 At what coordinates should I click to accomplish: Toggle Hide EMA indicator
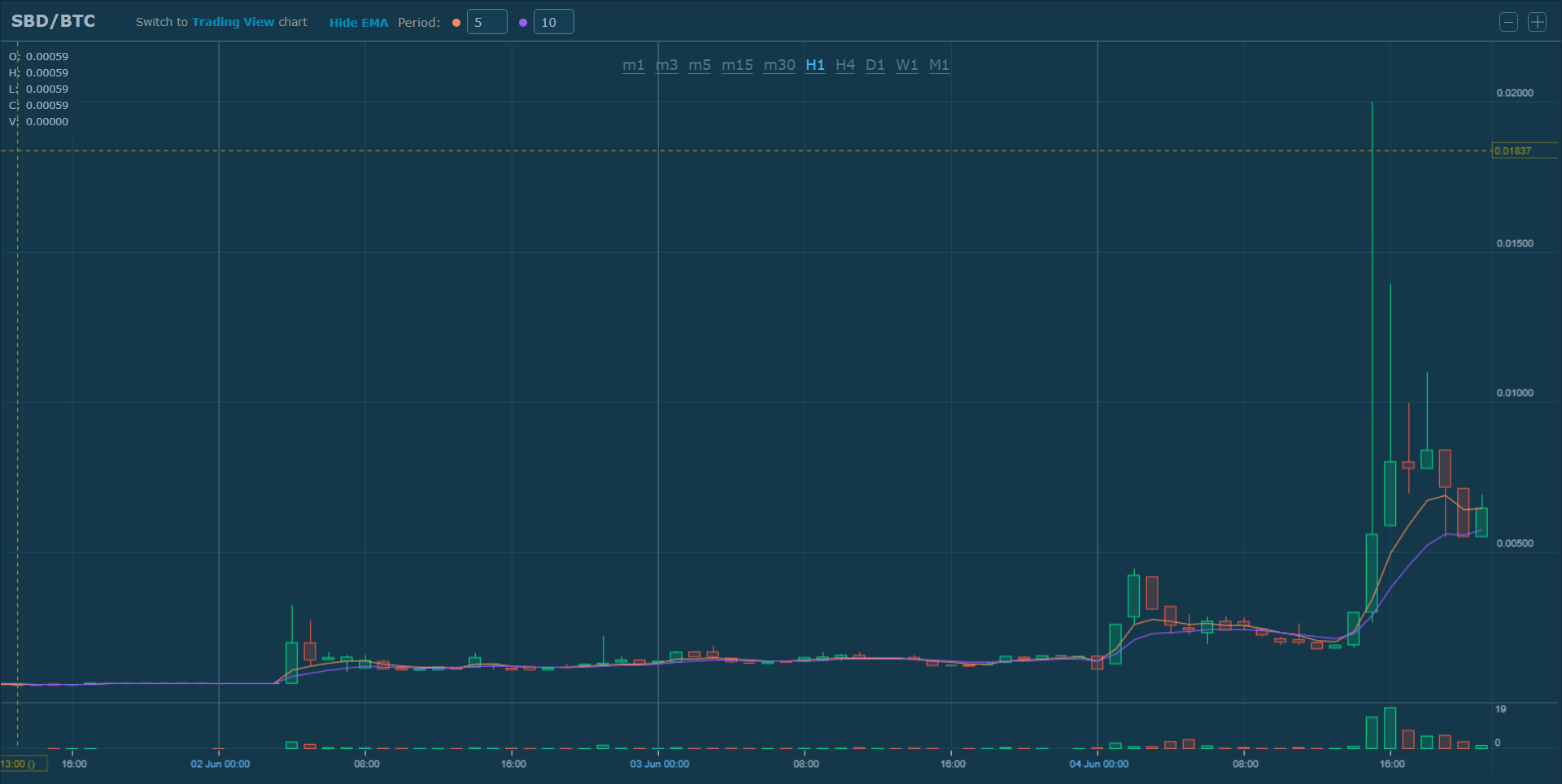359,23
